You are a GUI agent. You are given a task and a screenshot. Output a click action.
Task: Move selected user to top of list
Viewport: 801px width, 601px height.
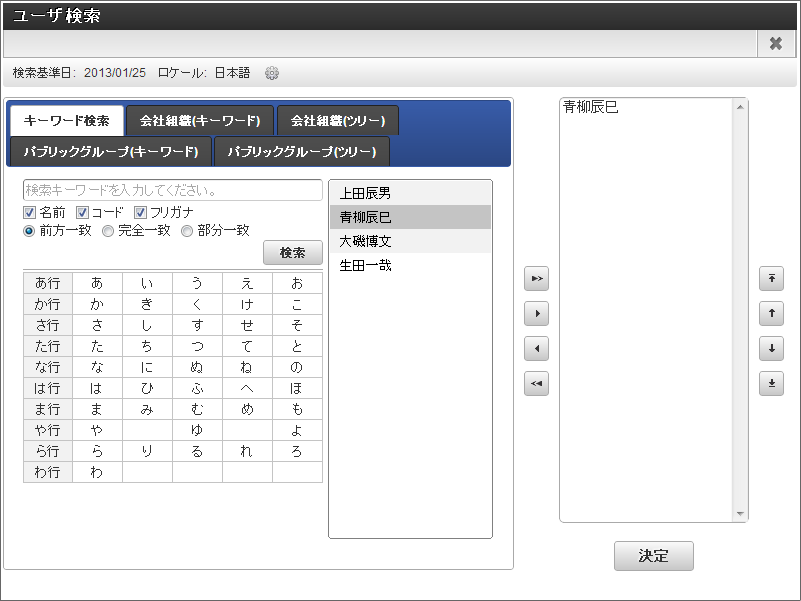point(771,279)
